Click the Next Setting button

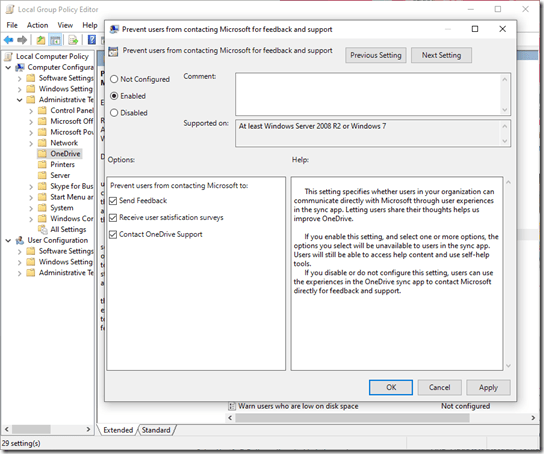point(441,55)
